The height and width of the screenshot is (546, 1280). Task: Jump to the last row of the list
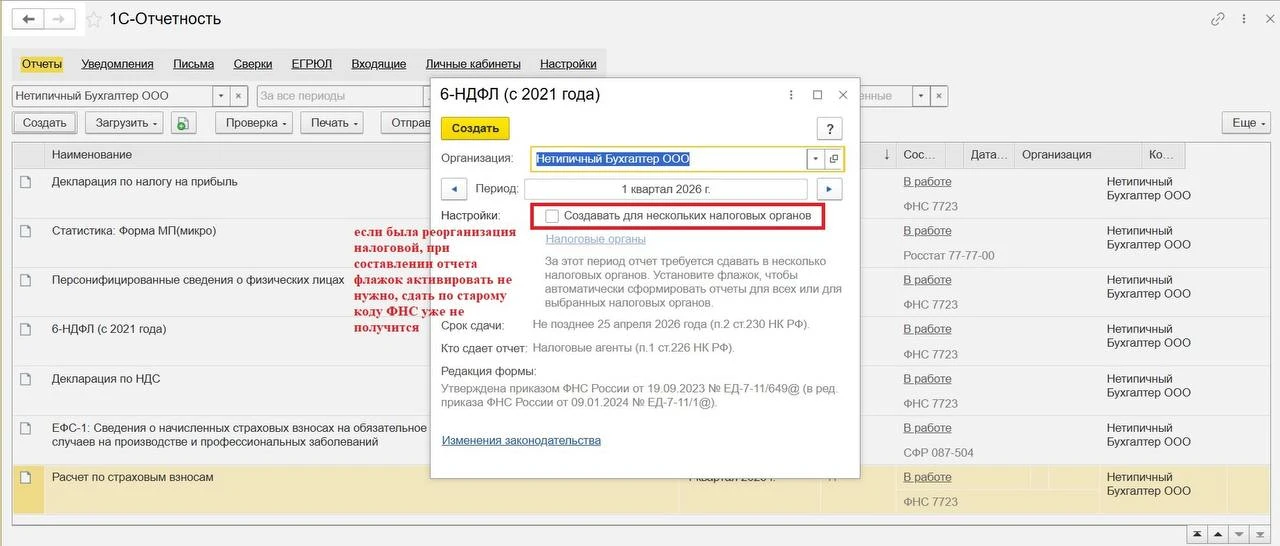[1260, 534]
